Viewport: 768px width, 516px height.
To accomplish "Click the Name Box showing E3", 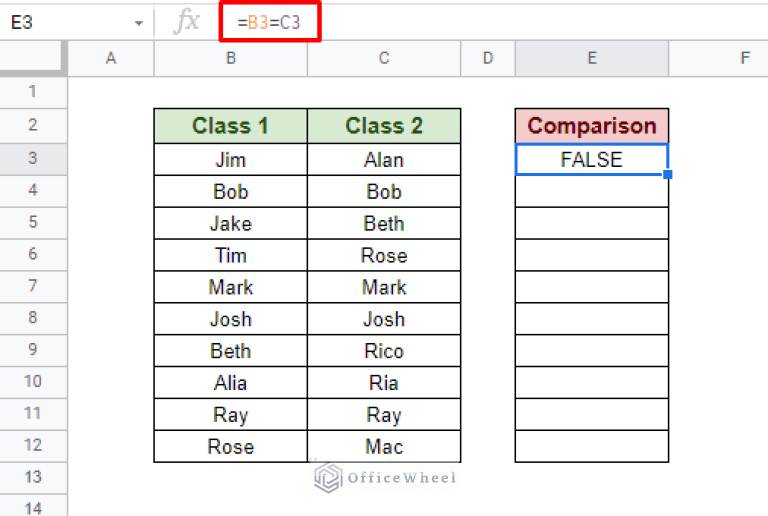I will (60, 22).
